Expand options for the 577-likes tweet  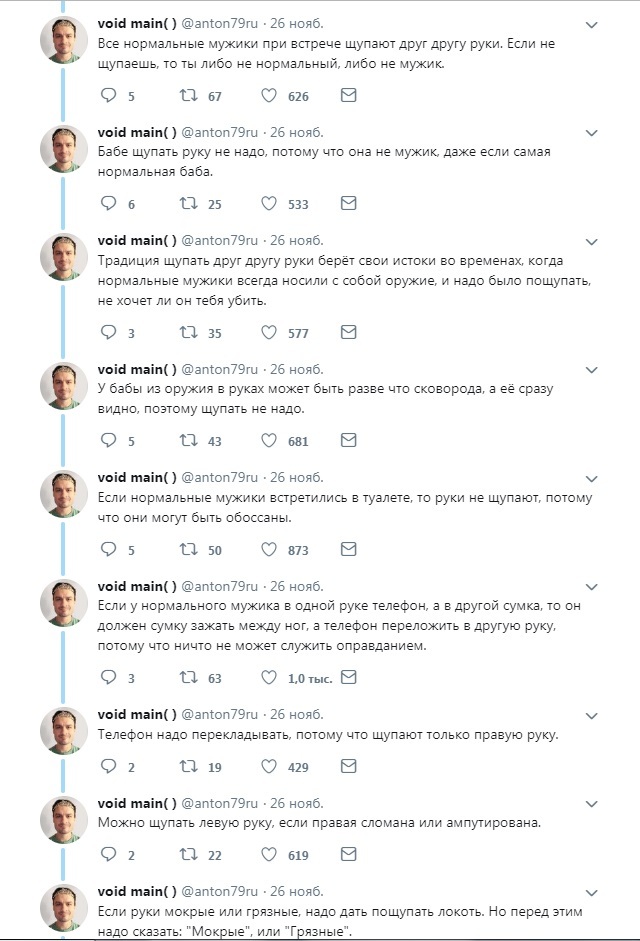click(x=591, y=241)
